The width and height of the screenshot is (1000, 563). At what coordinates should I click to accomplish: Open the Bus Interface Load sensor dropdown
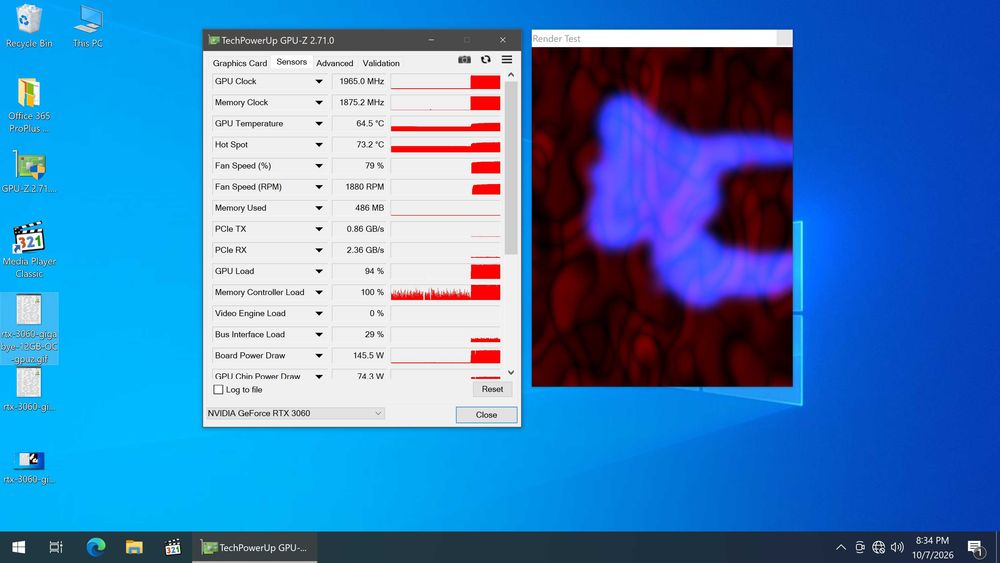point(319,334)
